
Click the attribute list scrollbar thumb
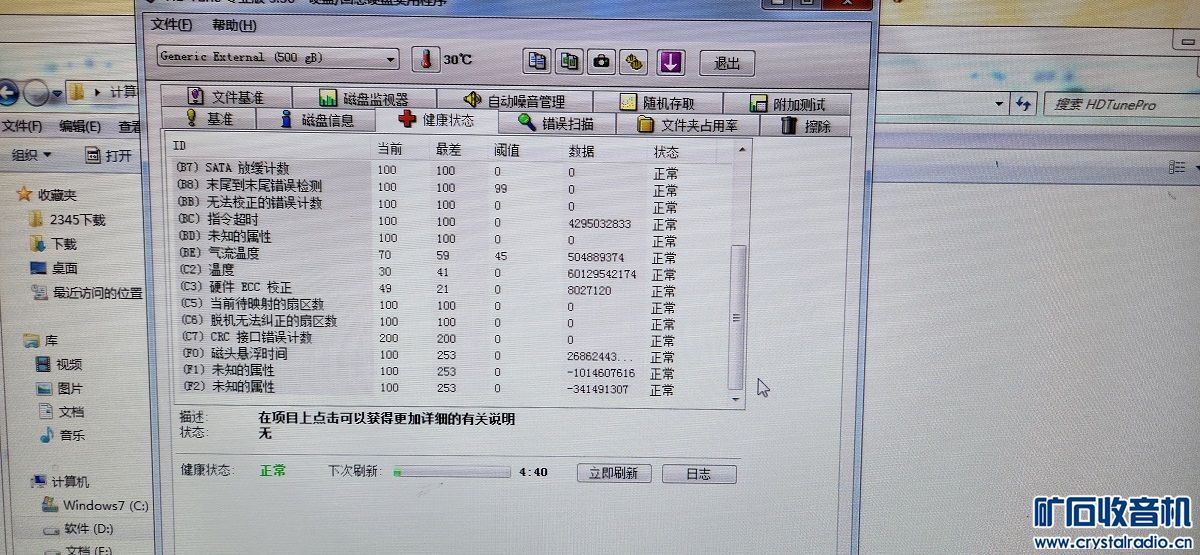tap(739, 317)
